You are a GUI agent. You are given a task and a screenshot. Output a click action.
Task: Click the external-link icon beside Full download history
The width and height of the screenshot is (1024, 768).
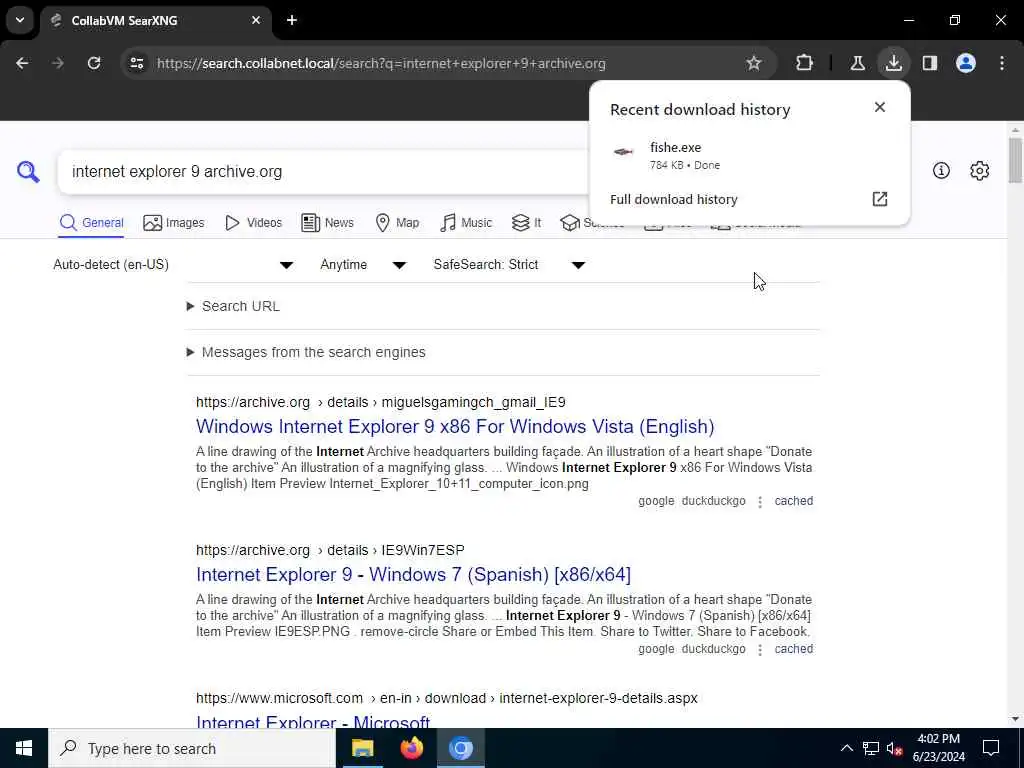(x=880, y=199)
